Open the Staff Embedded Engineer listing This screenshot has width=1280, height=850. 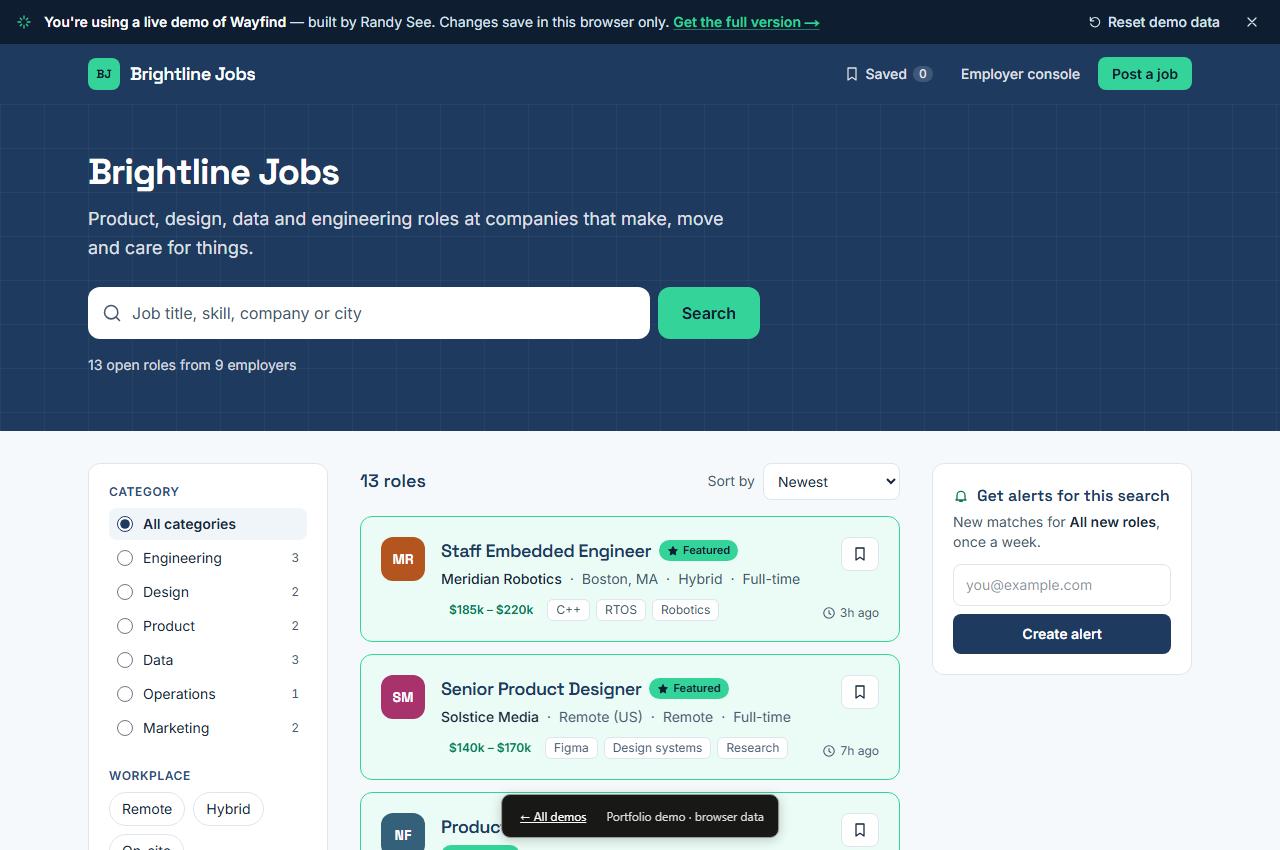click(546, 551)
